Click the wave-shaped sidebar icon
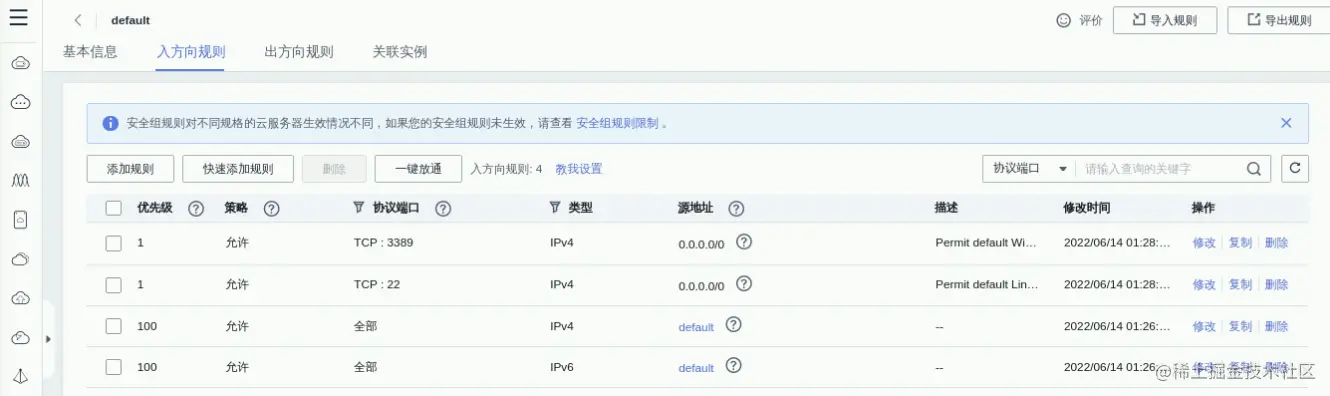Image resolution: width=1330 pixels, height=396 pixels. coord(20,180)
